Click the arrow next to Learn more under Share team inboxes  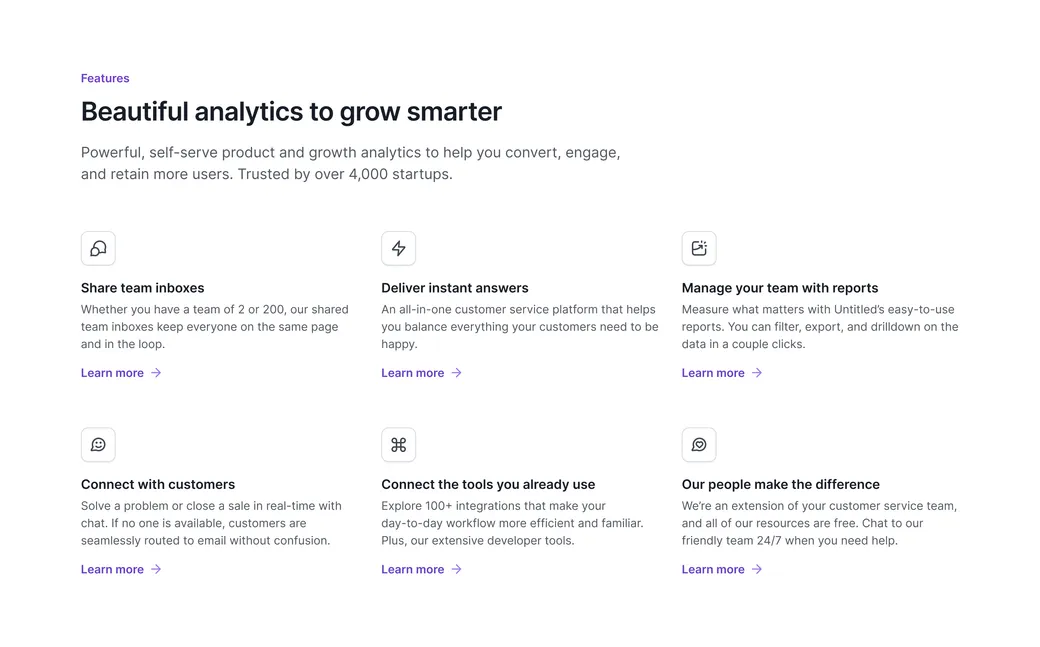[x=156, y=373]
